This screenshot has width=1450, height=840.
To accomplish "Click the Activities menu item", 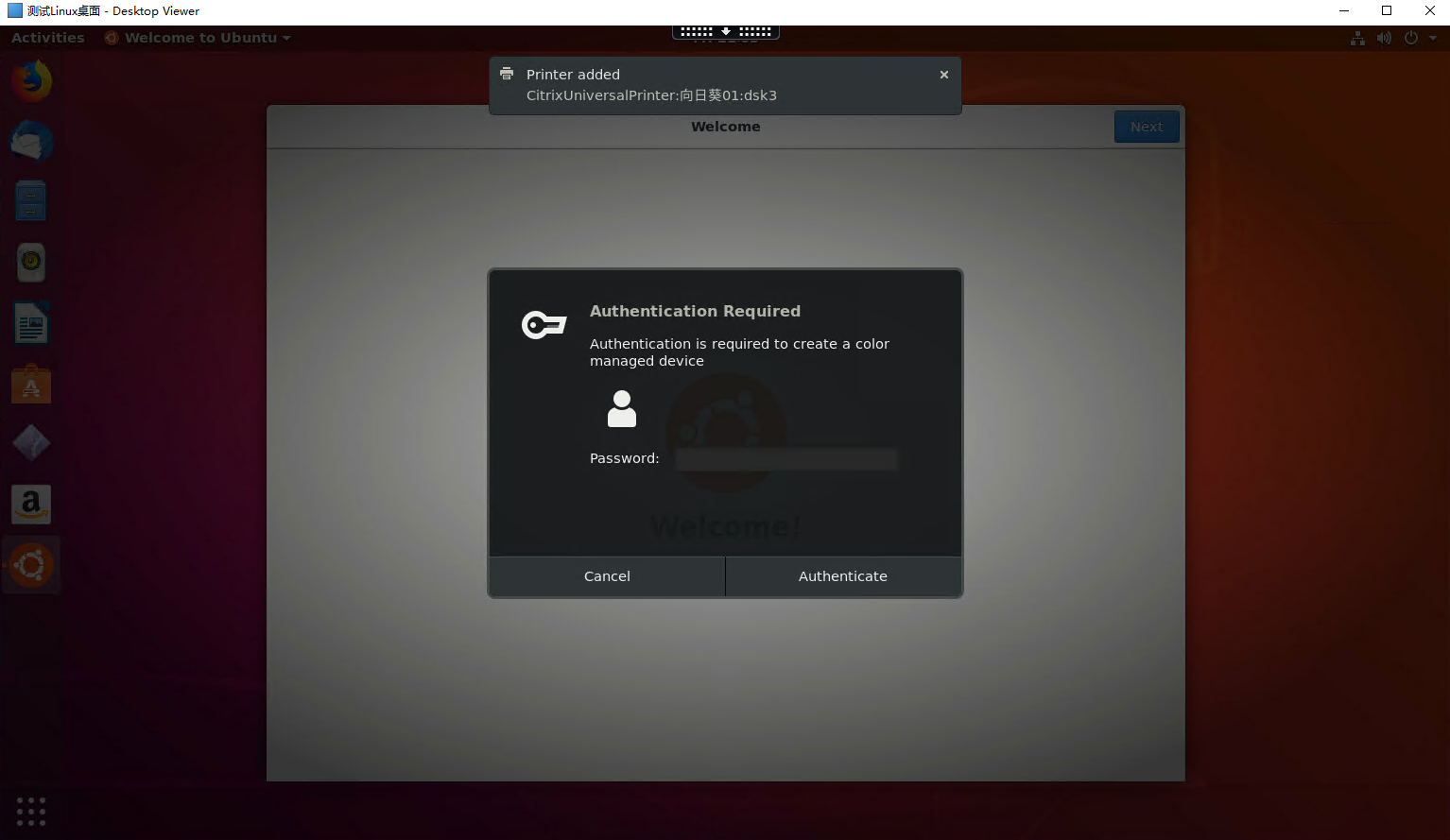I will click(x=47, y=37).
